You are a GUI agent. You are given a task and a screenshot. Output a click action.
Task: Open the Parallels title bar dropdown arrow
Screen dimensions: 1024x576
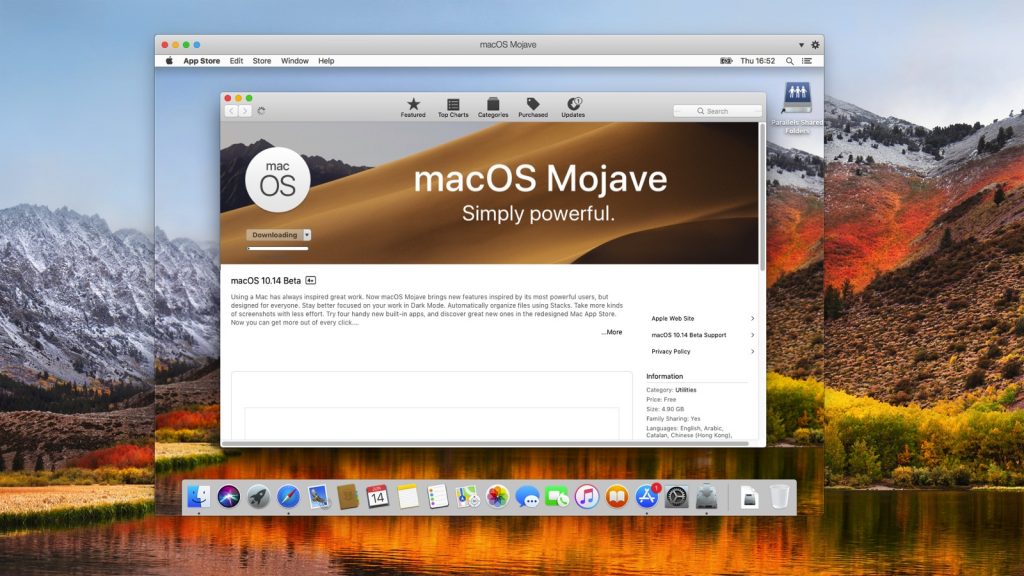[801, 45]
